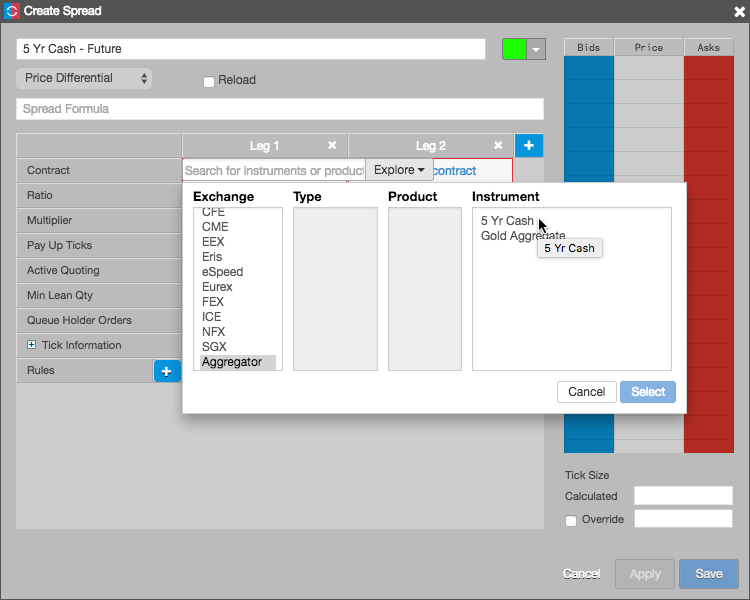Click the Leg 1 column header
The width and height of the screenshot is (750, 600).
click(264, 145)
